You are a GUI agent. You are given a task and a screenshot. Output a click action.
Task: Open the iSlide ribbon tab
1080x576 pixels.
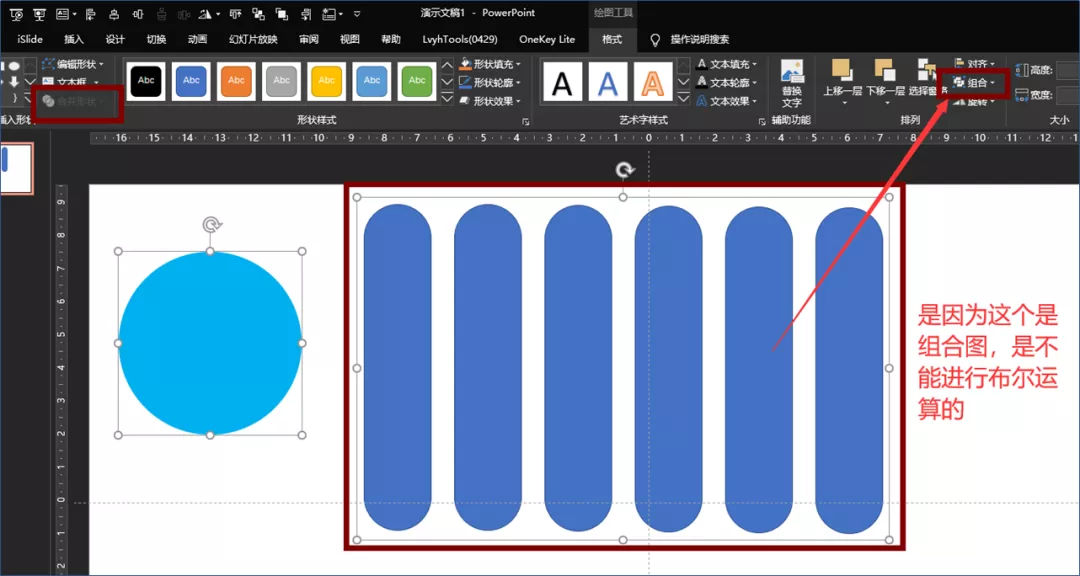coord(30,39)
